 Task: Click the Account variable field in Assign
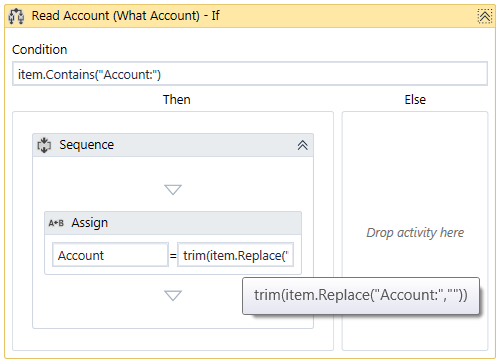(110, 255)
